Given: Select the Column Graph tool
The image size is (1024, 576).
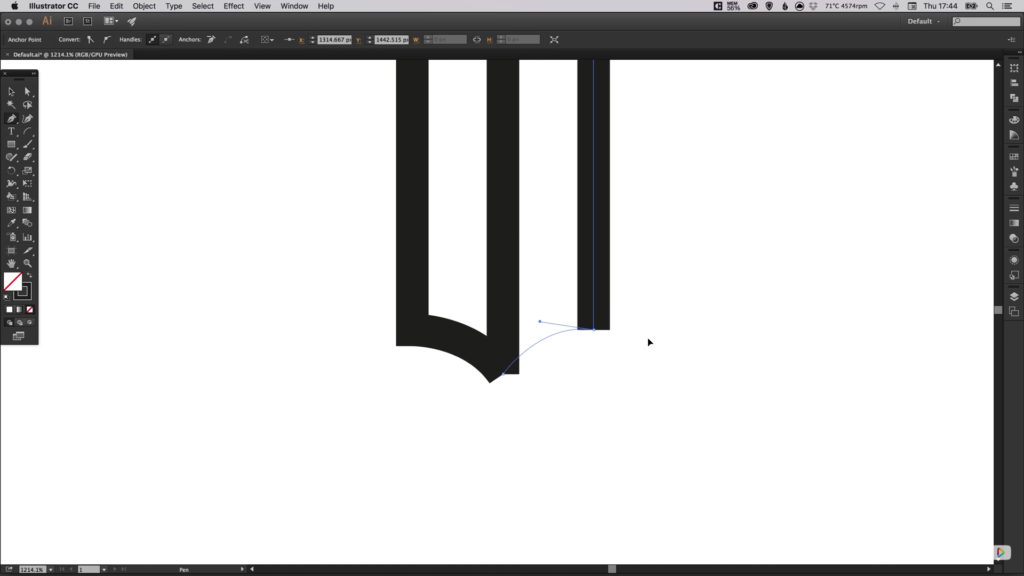Looking at the screenshot, I should point(27,237).
